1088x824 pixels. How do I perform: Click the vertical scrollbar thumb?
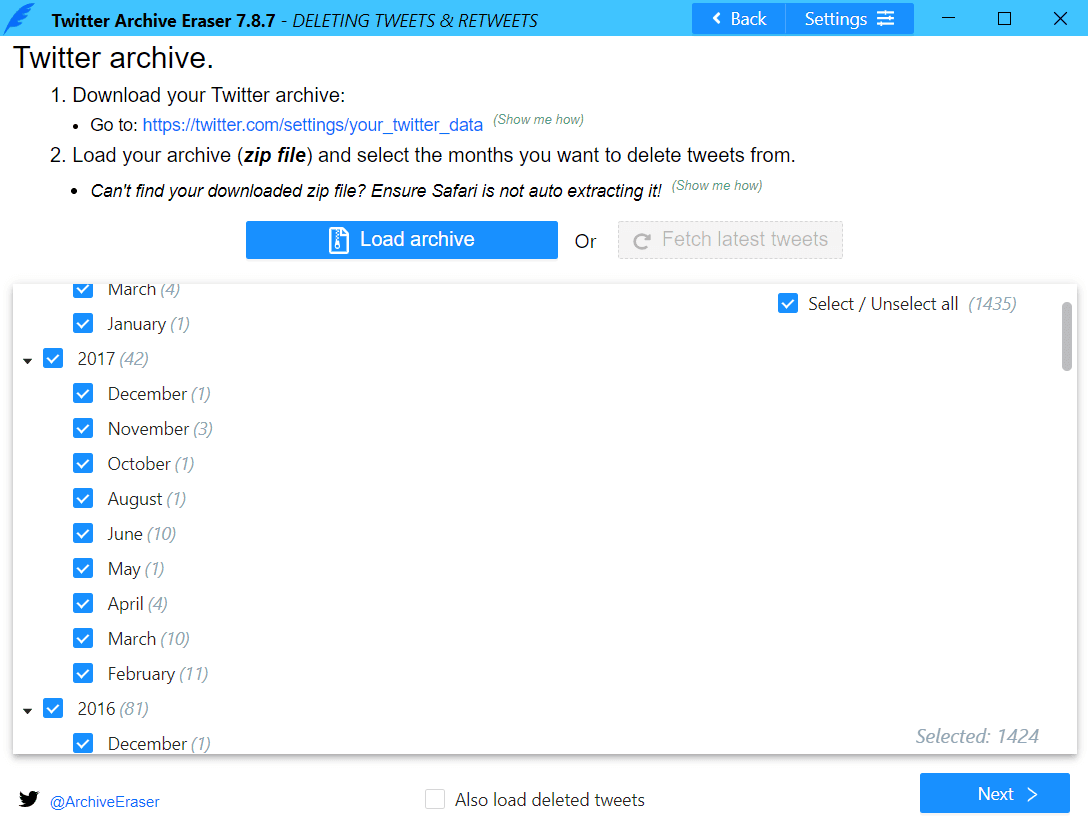pyautogui.click(x=1067, y=336)
